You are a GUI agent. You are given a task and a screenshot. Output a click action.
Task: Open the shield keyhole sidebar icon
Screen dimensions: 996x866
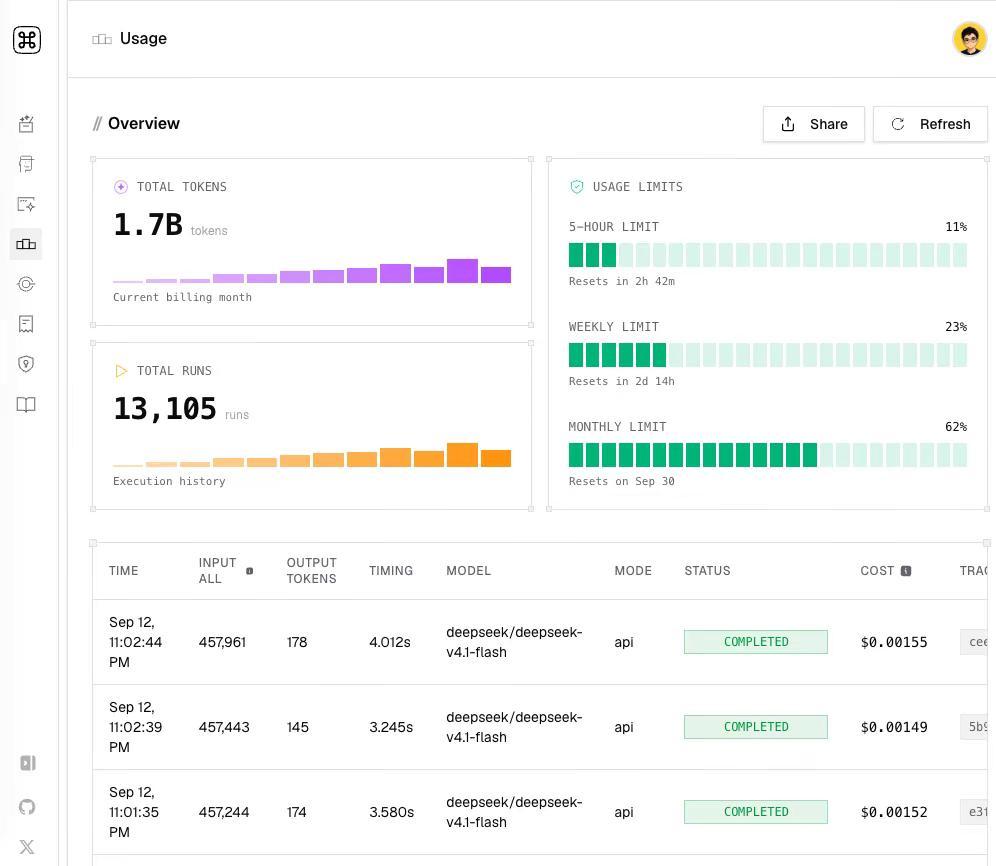(26, 364)
